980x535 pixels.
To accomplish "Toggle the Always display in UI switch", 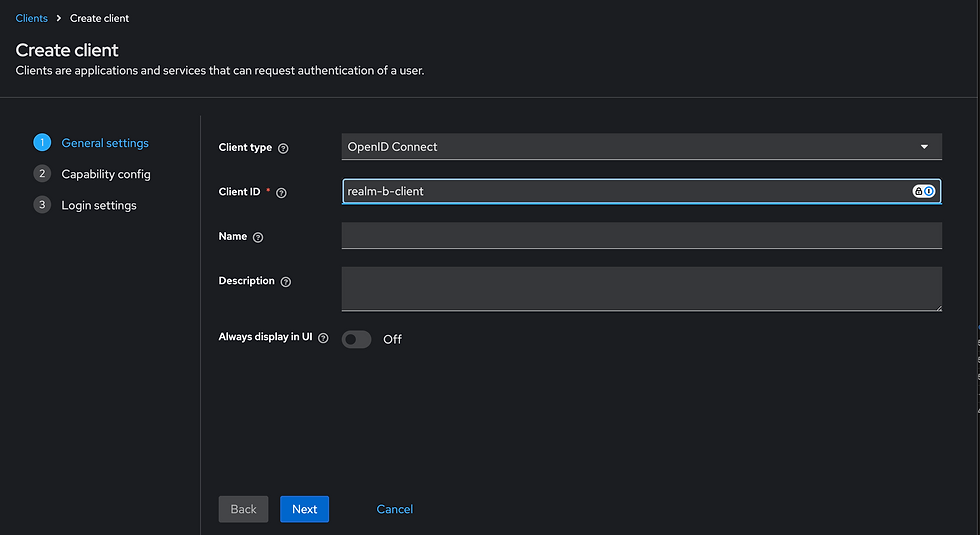I will pos(356,339).
